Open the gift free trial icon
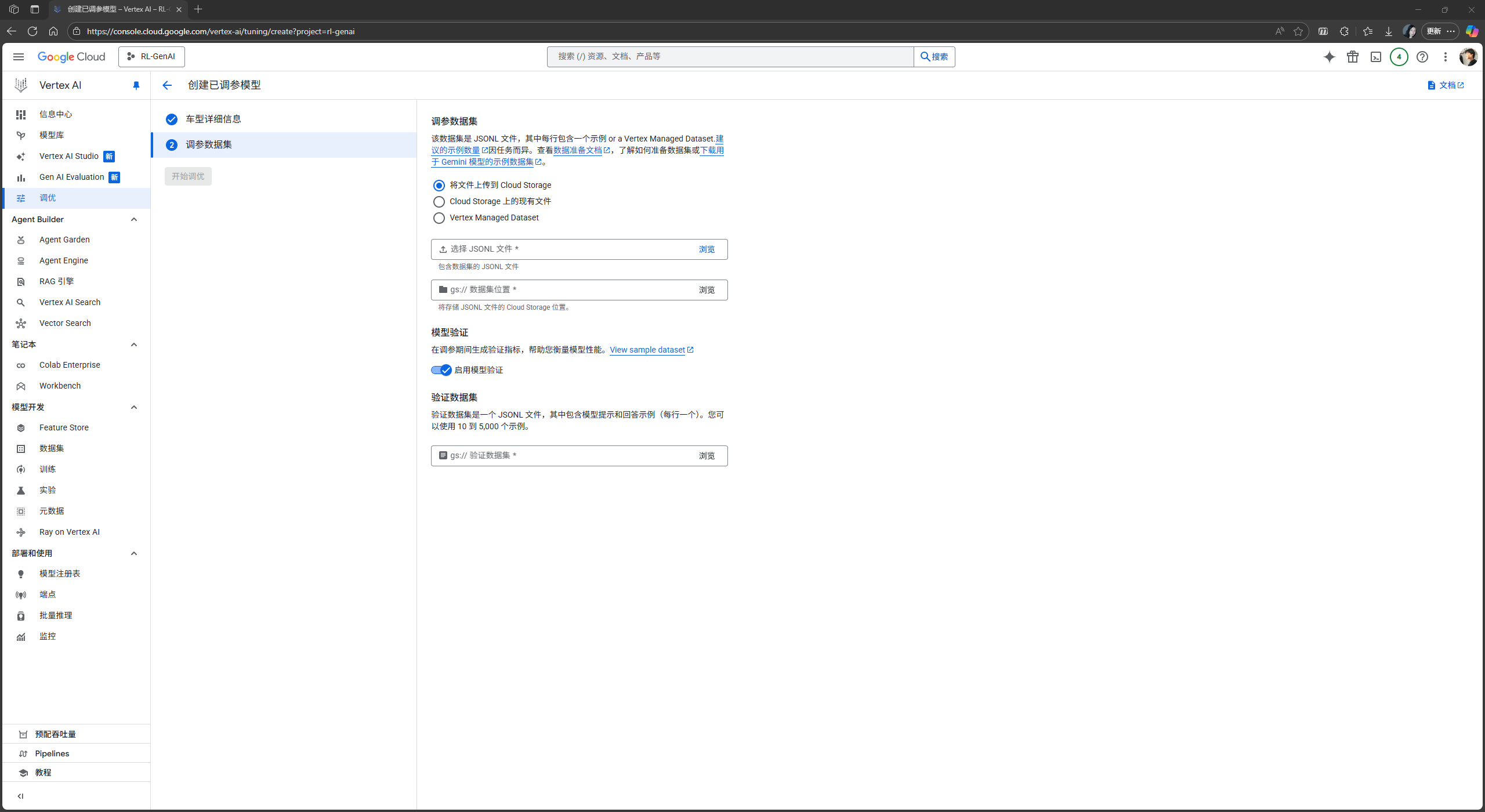Screen dimensions: 1485x812 (x=1352, y=56)
